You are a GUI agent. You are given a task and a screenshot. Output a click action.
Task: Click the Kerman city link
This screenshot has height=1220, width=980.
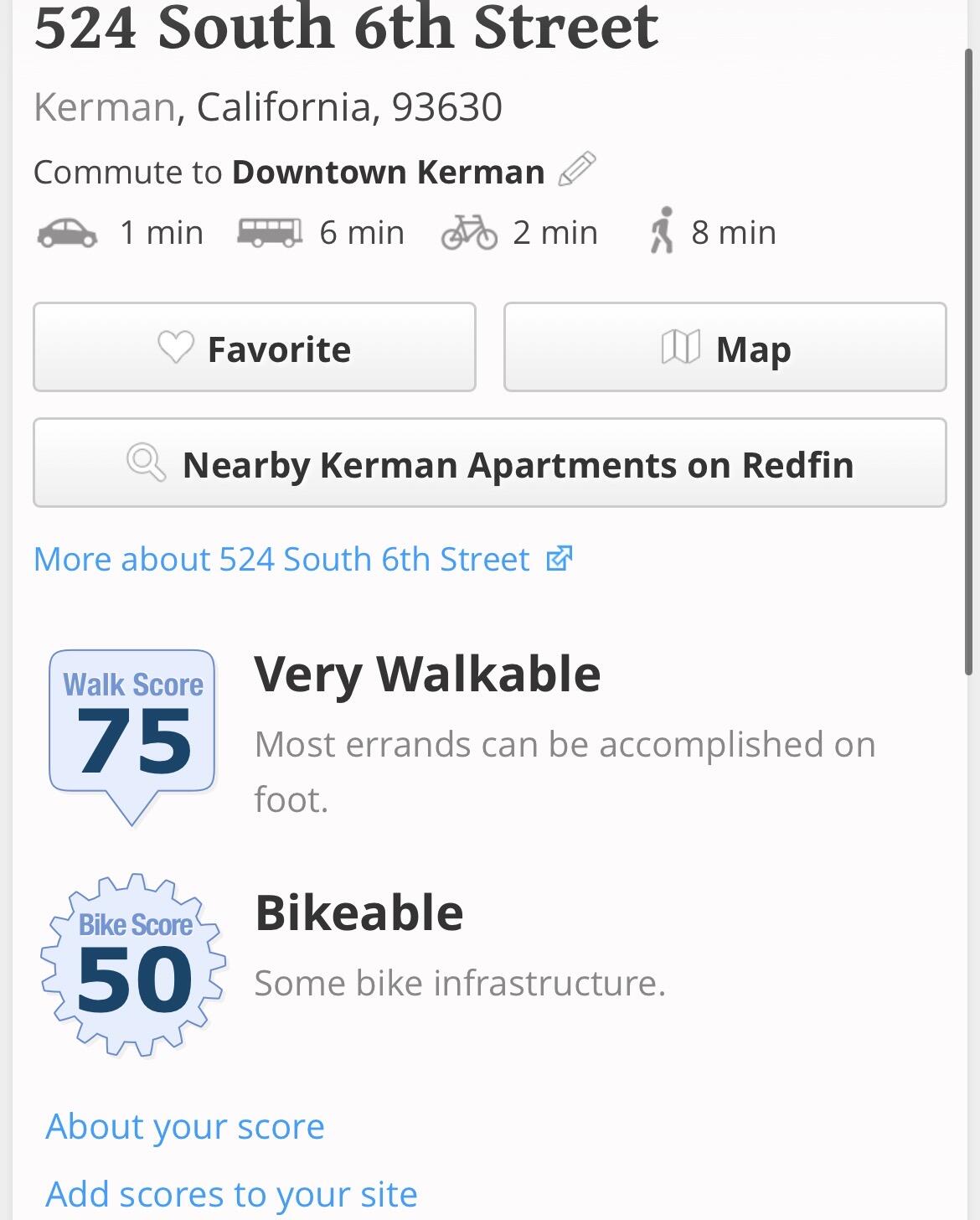click(x=104, y=107)
